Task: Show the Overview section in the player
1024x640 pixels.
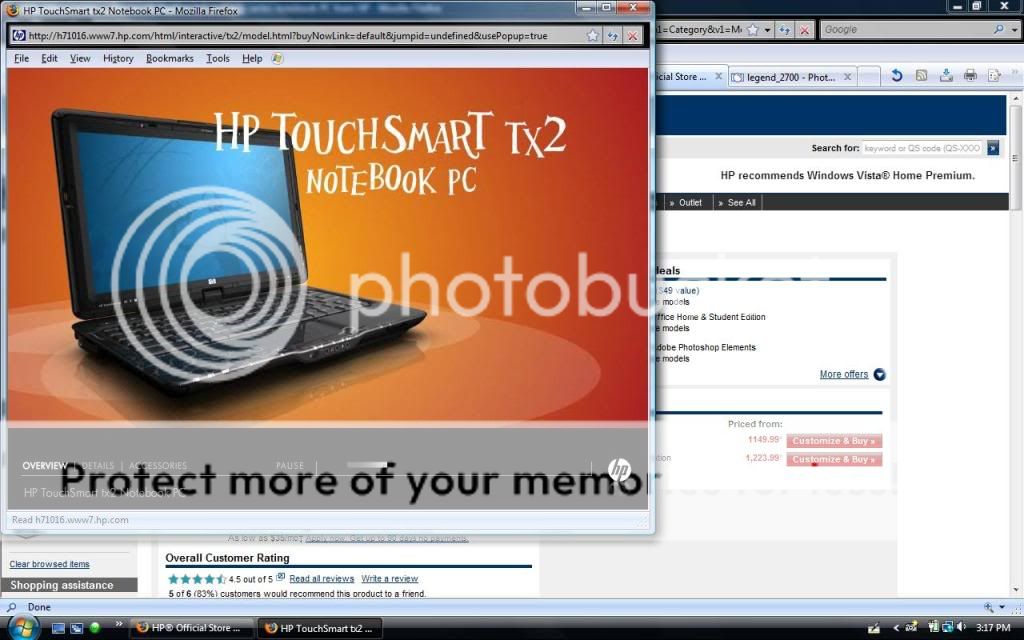Action: pyautogui.click(x=45, y=466)
